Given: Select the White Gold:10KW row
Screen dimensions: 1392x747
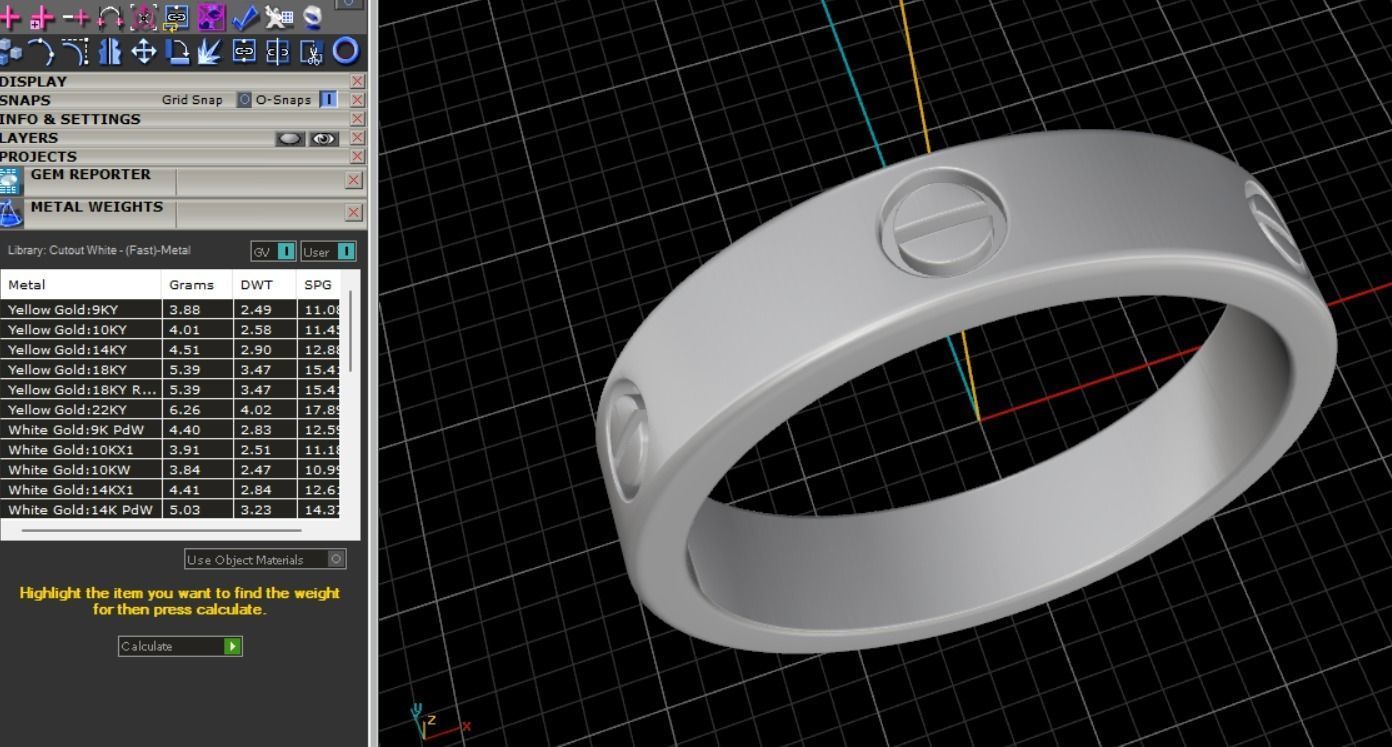Looking at the screenshot, I should 171,470.
